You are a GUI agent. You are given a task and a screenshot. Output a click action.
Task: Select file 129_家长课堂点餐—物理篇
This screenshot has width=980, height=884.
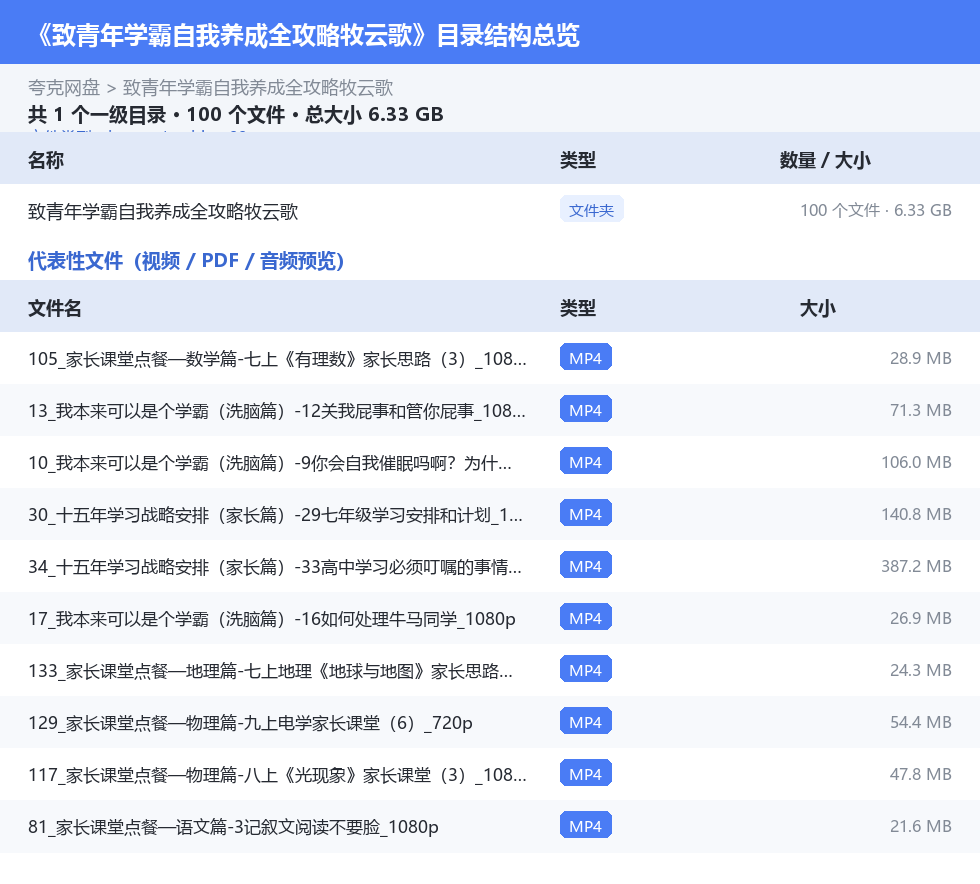pos(250,723)
